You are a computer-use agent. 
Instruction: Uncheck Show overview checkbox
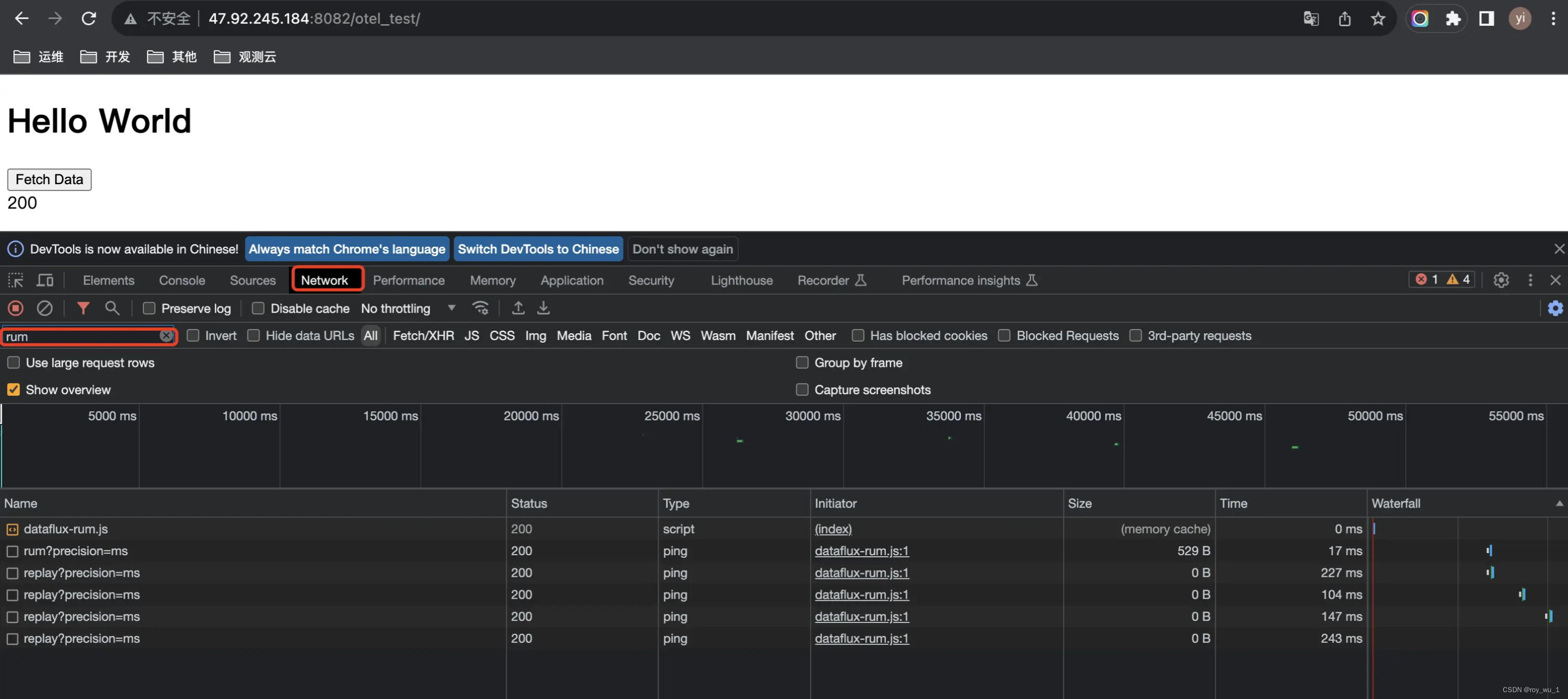coord(14,390)
